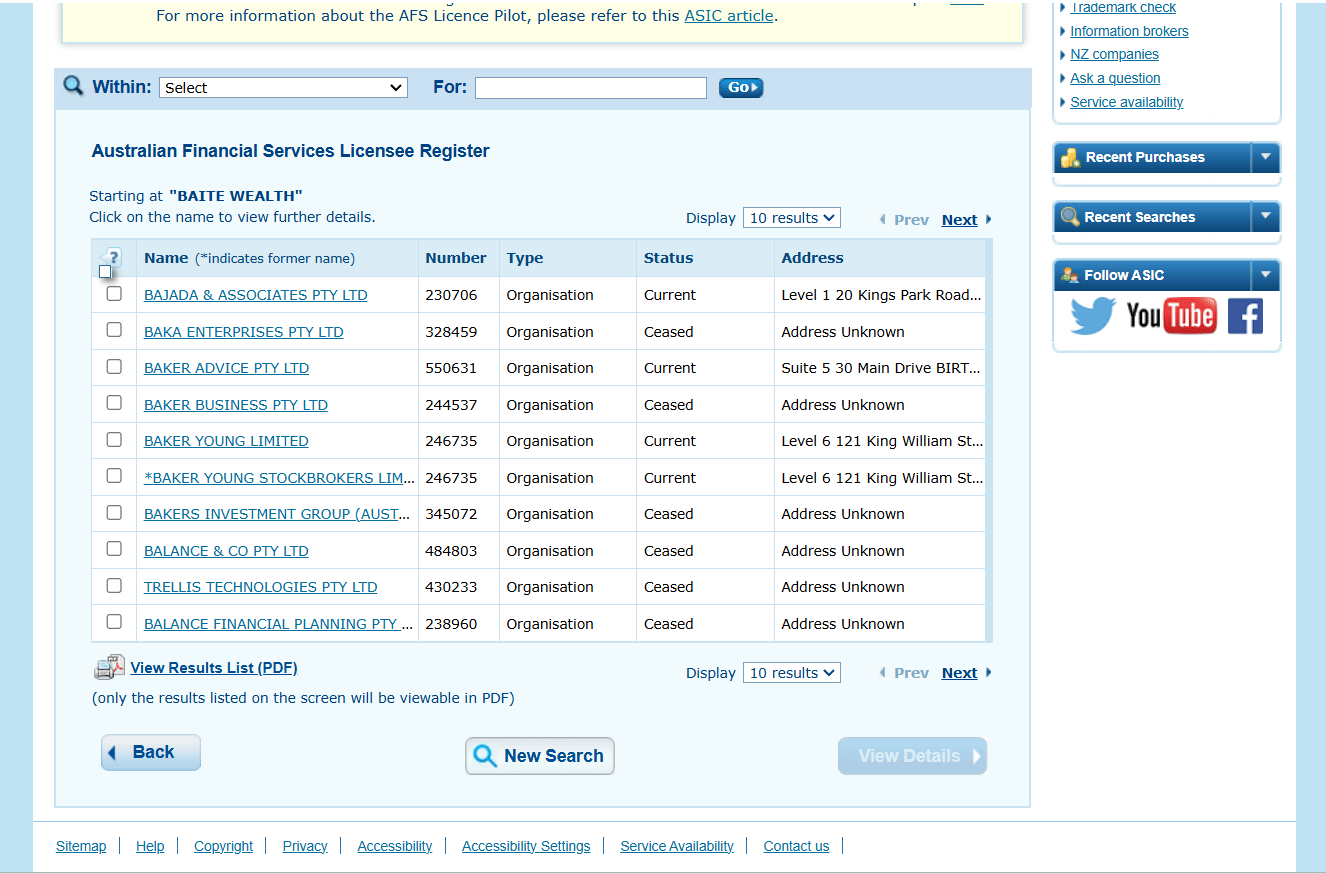Click the Back button

coord(151,753)
